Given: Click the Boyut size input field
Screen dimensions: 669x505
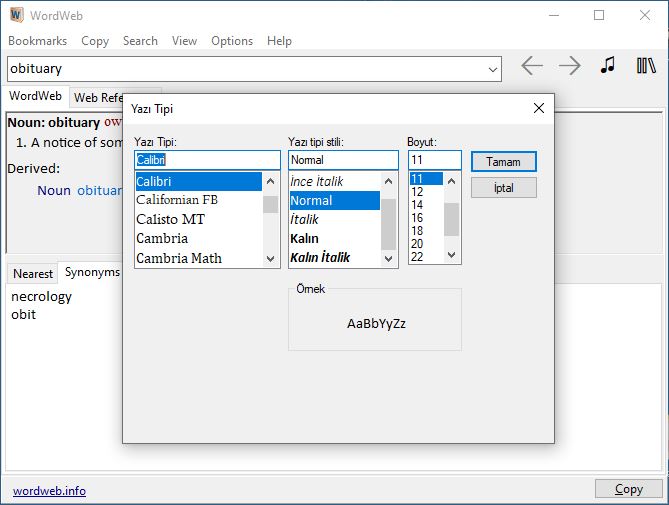Looking at the screenshot, I should (x=435, y=160).
